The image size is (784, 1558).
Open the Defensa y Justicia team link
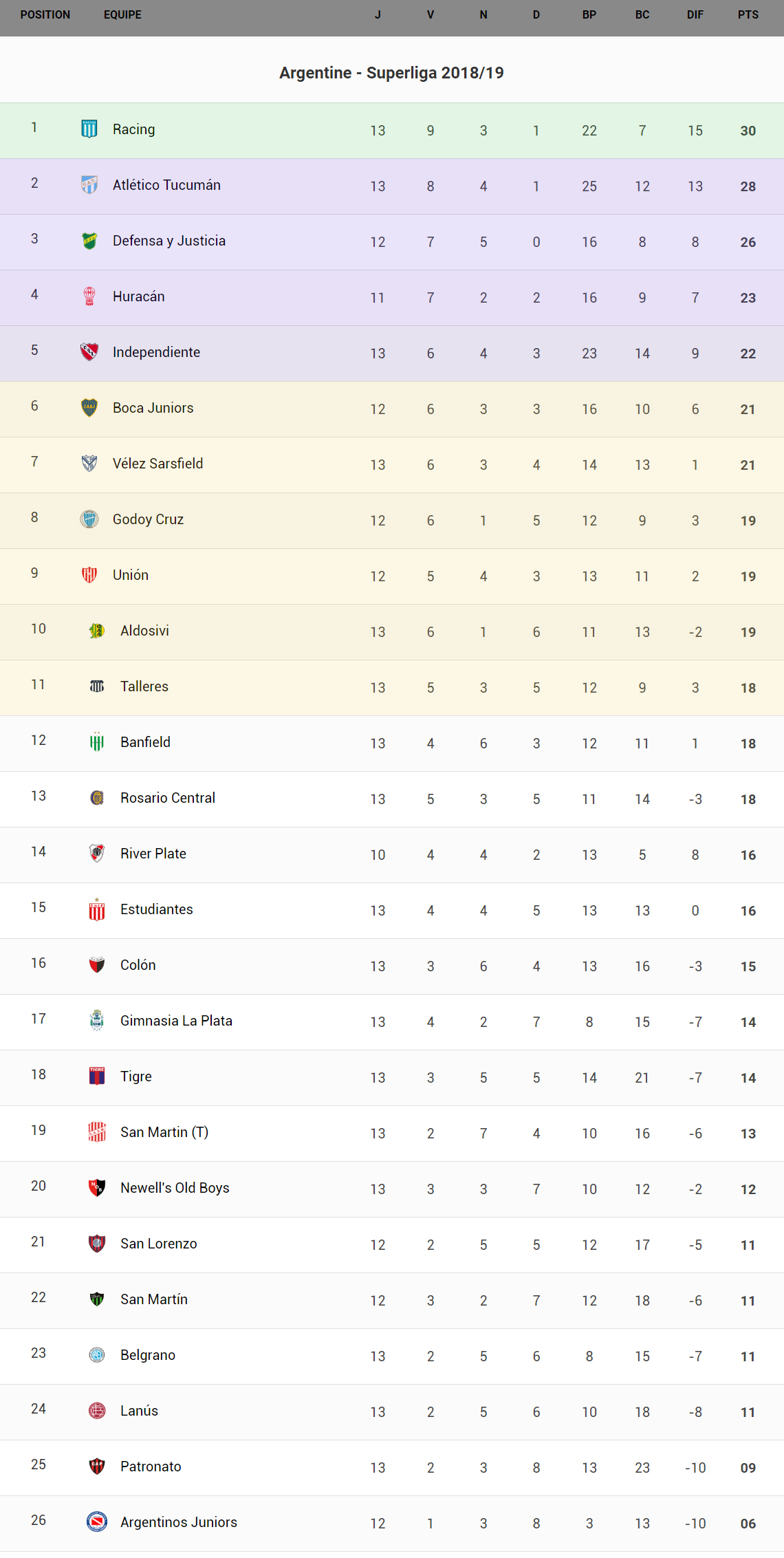coord(169,241)
